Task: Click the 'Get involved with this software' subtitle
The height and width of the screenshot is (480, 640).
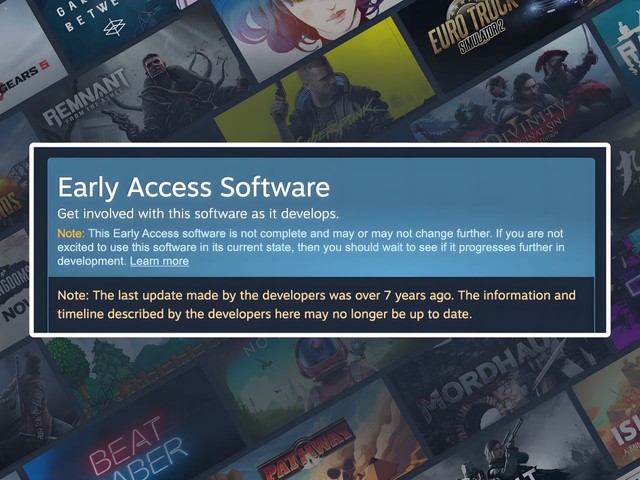Action: pyautogui.click(x=198, y=214)
